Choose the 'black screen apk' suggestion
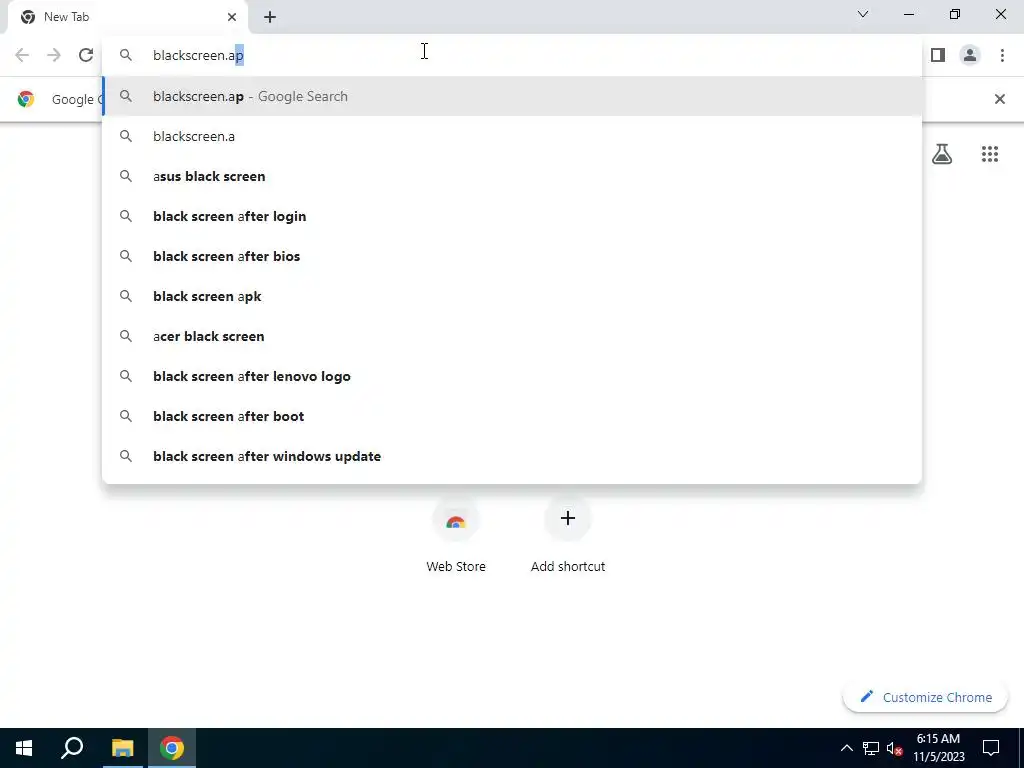This screenshot has height=768, width=1024. 512,296
